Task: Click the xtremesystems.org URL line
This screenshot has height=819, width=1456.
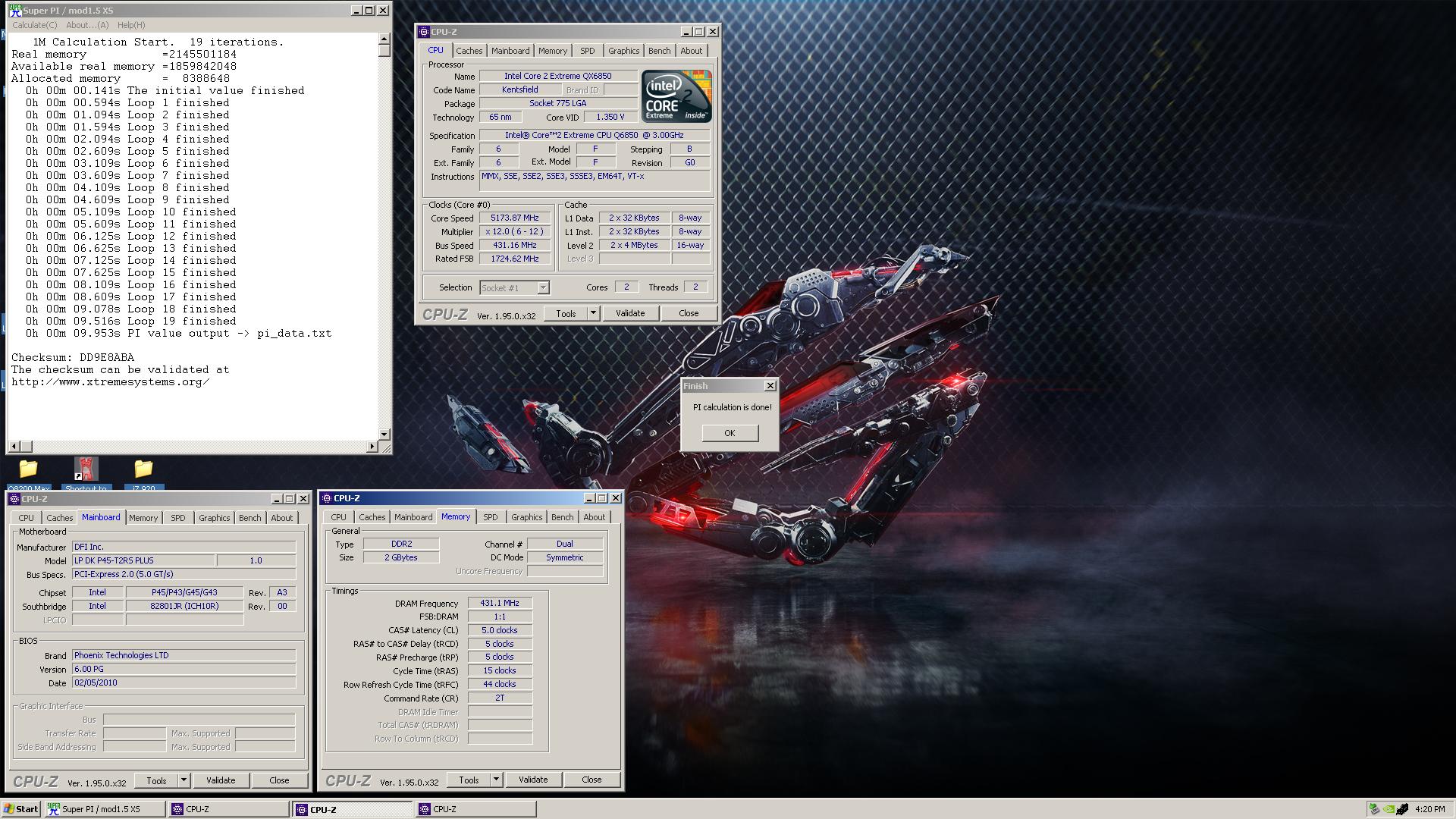Action: click(111, 381)
